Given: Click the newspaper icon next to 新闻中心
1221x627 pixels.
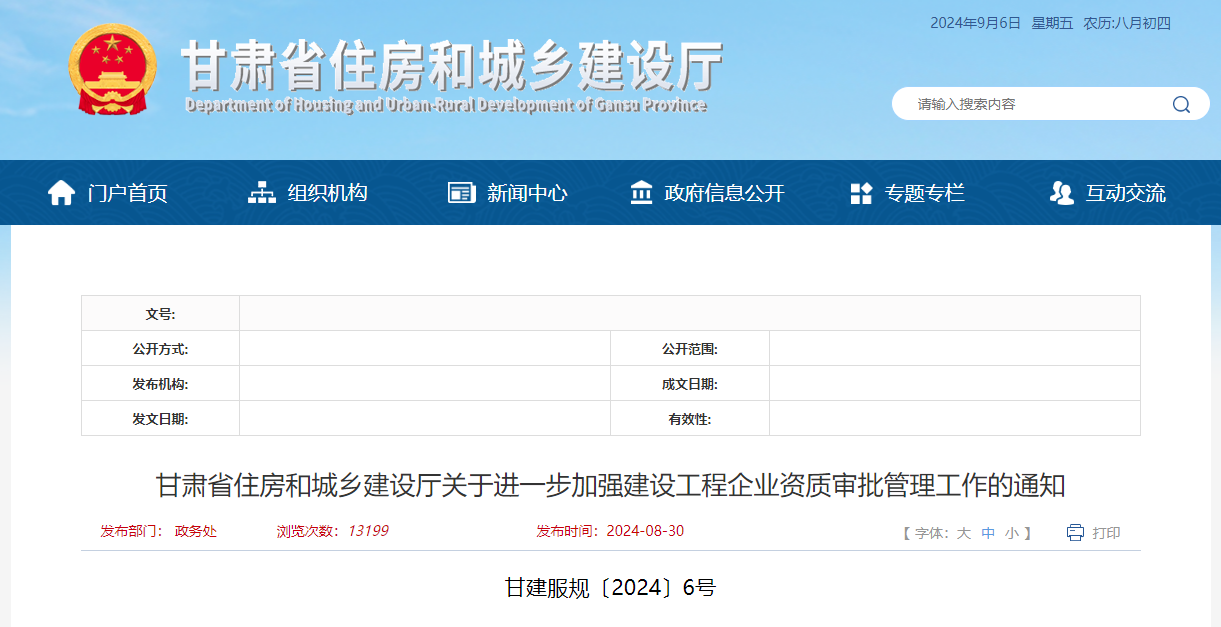Looking at the screenshot, I should (461, 192).
